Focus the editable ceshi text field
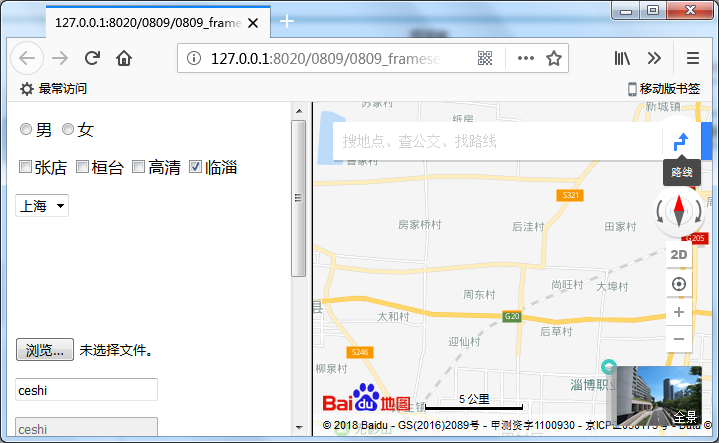719x443 pixels. tap(86, 390)
